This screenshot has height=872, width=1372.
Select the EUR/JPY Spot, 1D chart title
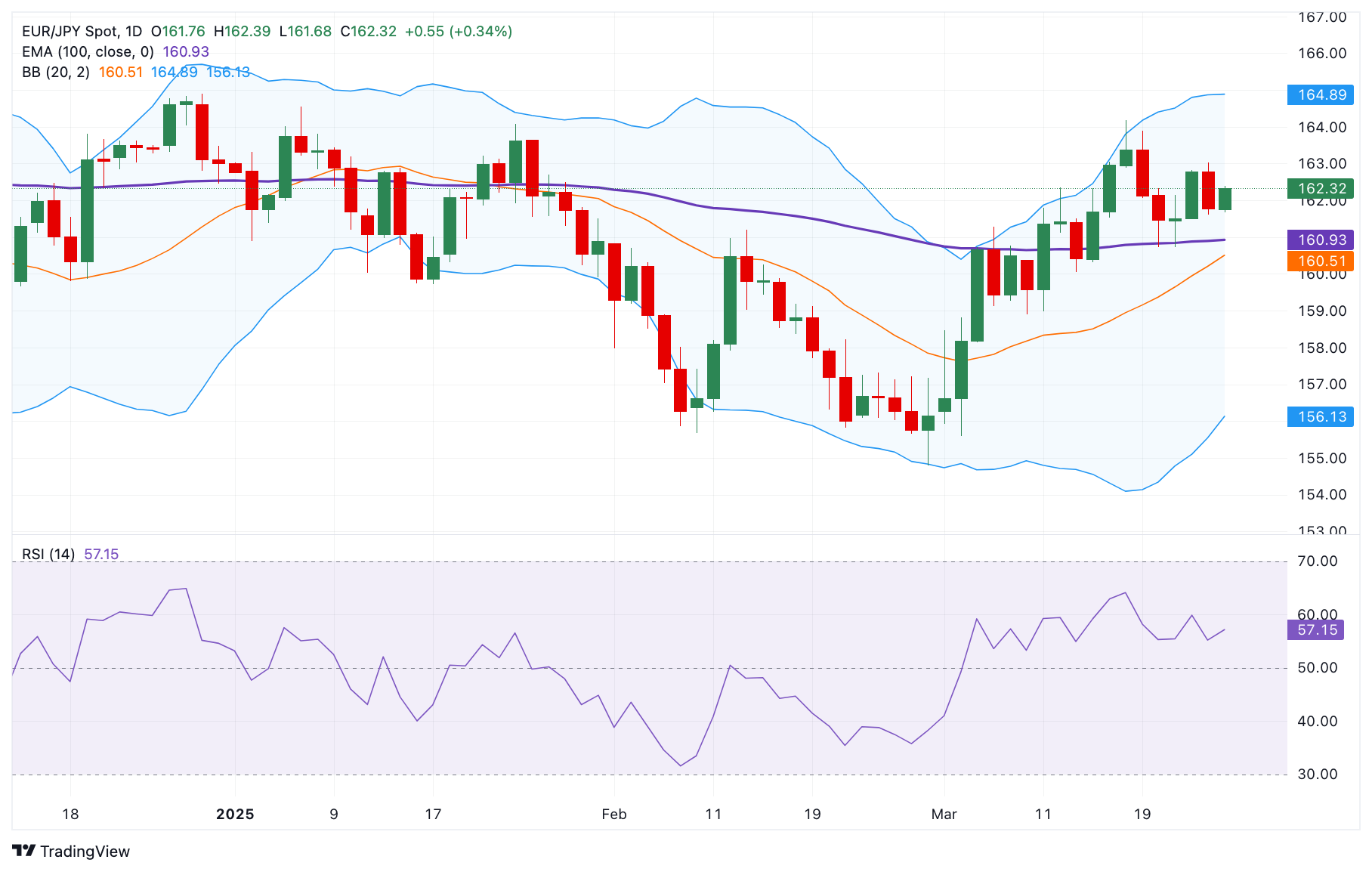pos(82,32)
